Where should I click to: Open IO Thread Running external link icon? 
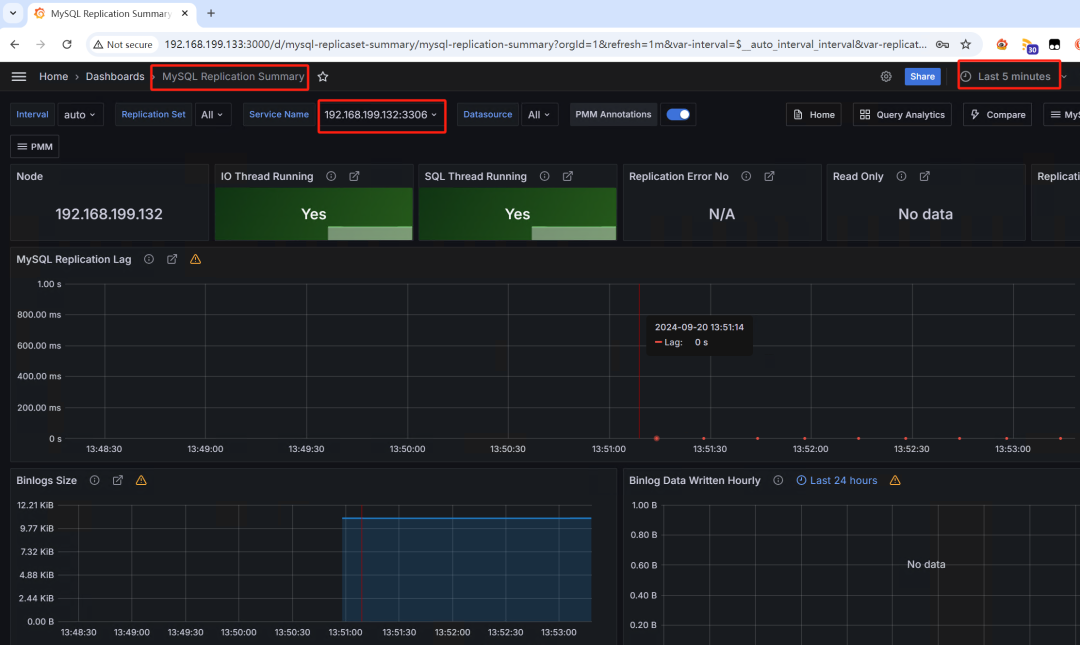(354, 176)
